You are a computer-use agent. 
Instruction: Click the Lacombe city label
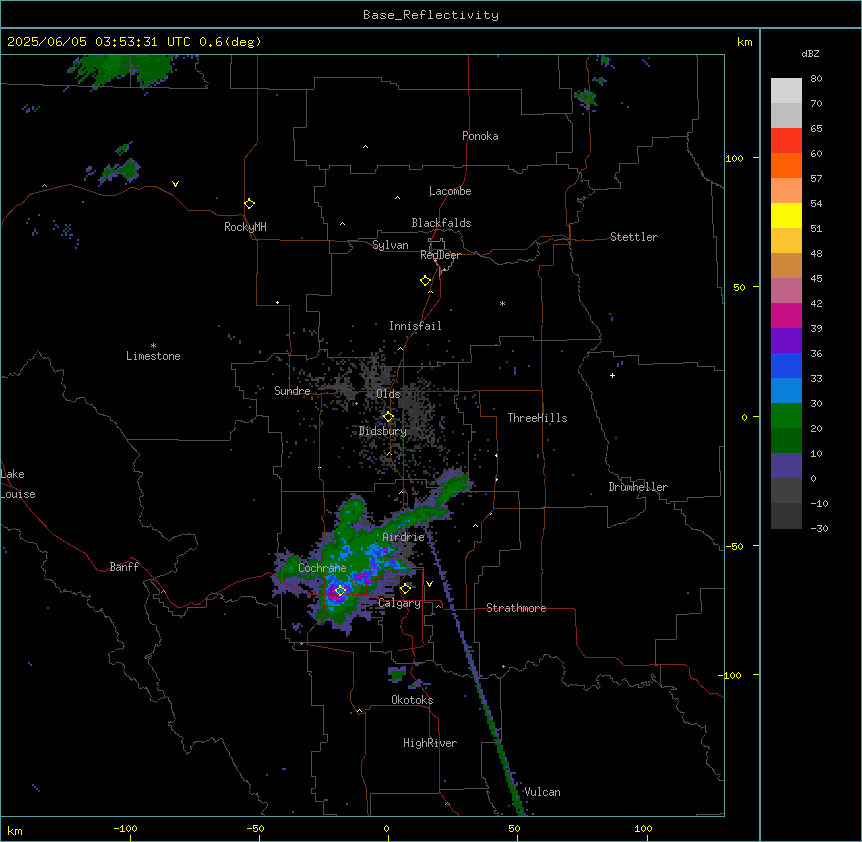click(x=450, y=191)
